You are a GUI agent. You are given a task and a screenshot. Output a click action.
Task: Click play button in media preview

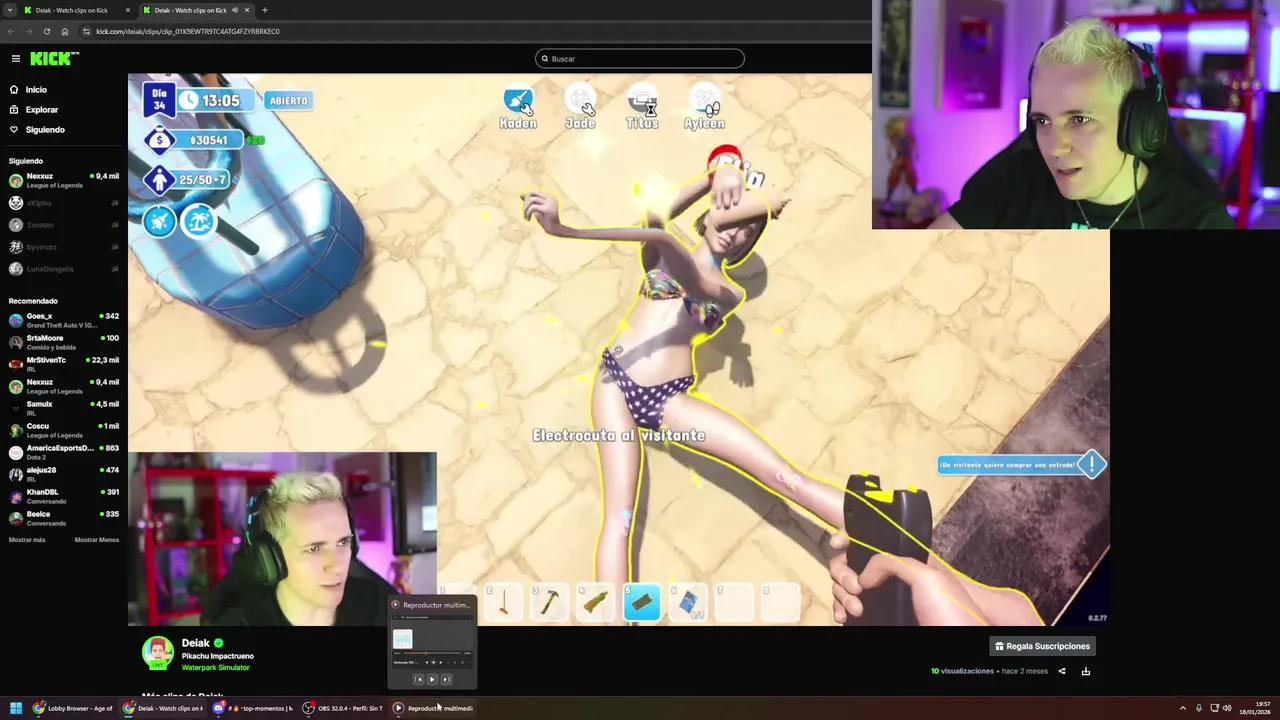432,680
